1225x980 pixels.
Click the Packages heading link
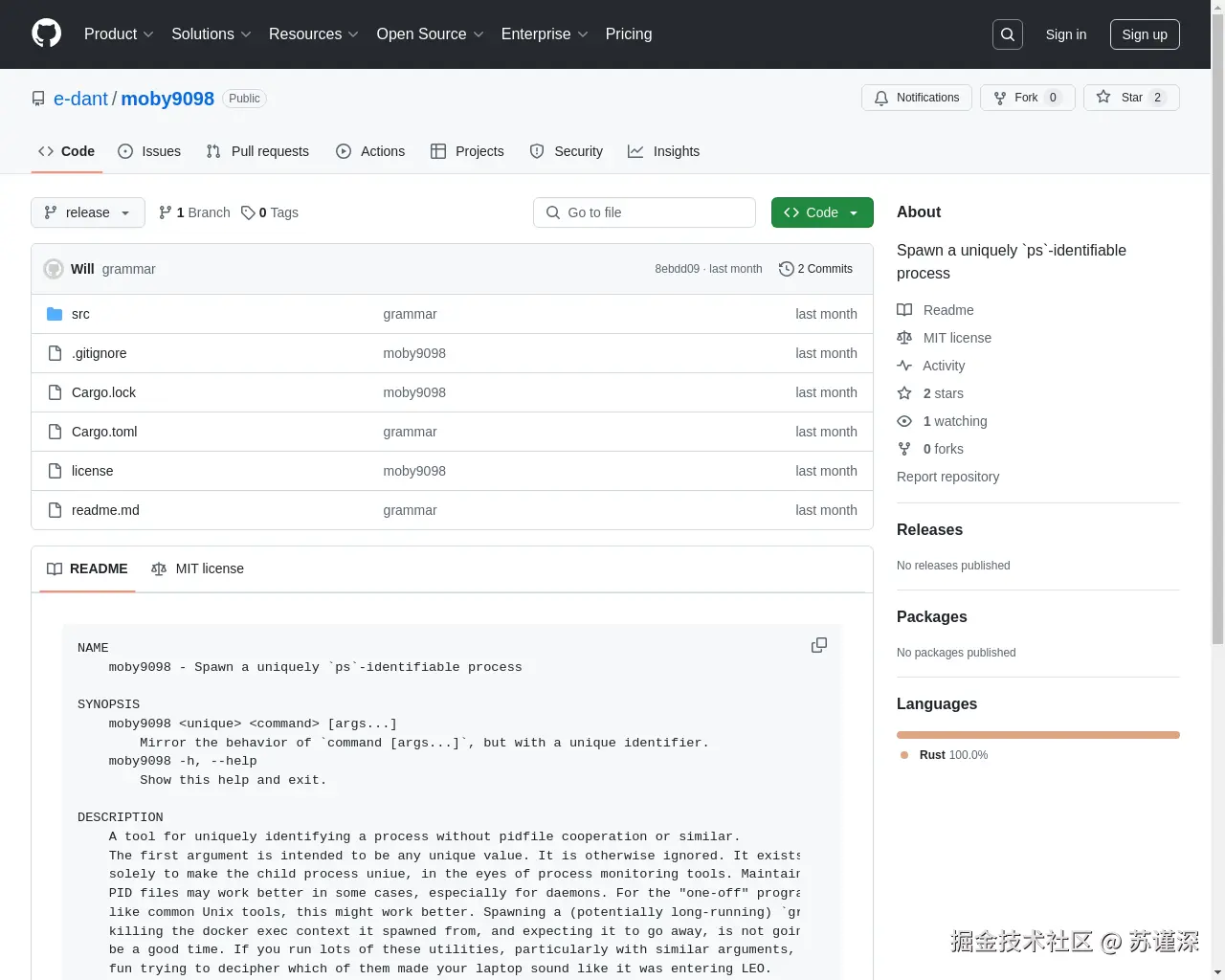click(x=931, y=616)
